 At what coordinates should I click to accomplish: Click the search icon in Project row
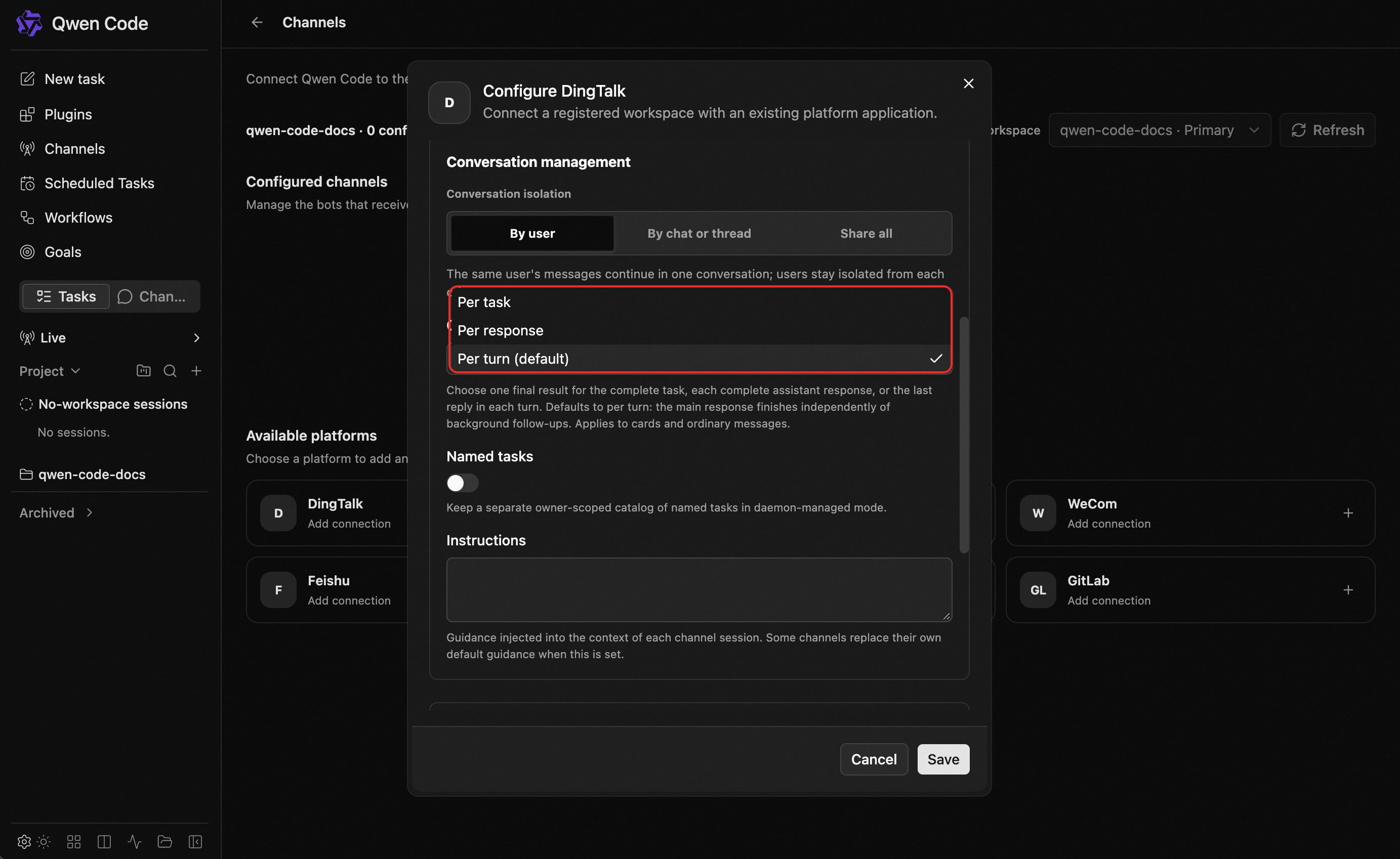[x=170, y=371]
